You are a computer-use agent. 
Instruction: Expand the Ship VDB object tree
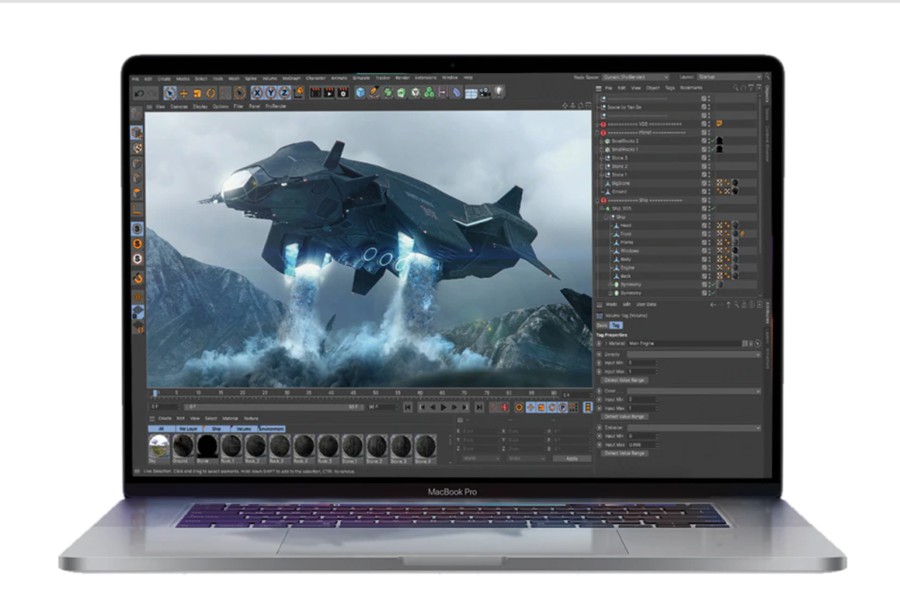[x=603, y=209]
